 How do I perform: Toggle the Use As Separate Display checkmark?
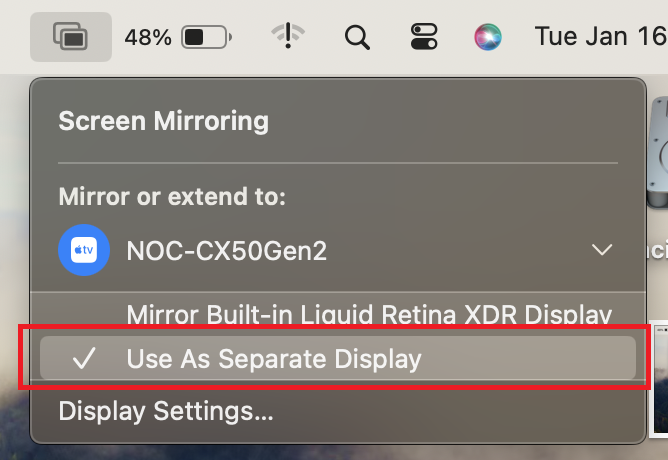click(85, 358)
